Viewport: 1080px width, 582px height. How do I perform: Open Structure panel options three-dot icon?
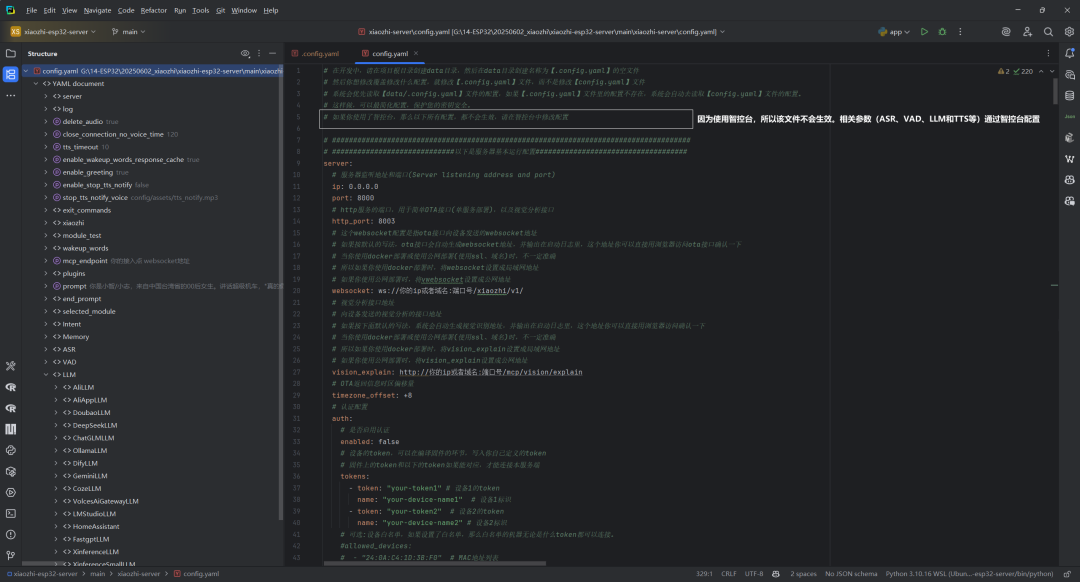point(259,53)
